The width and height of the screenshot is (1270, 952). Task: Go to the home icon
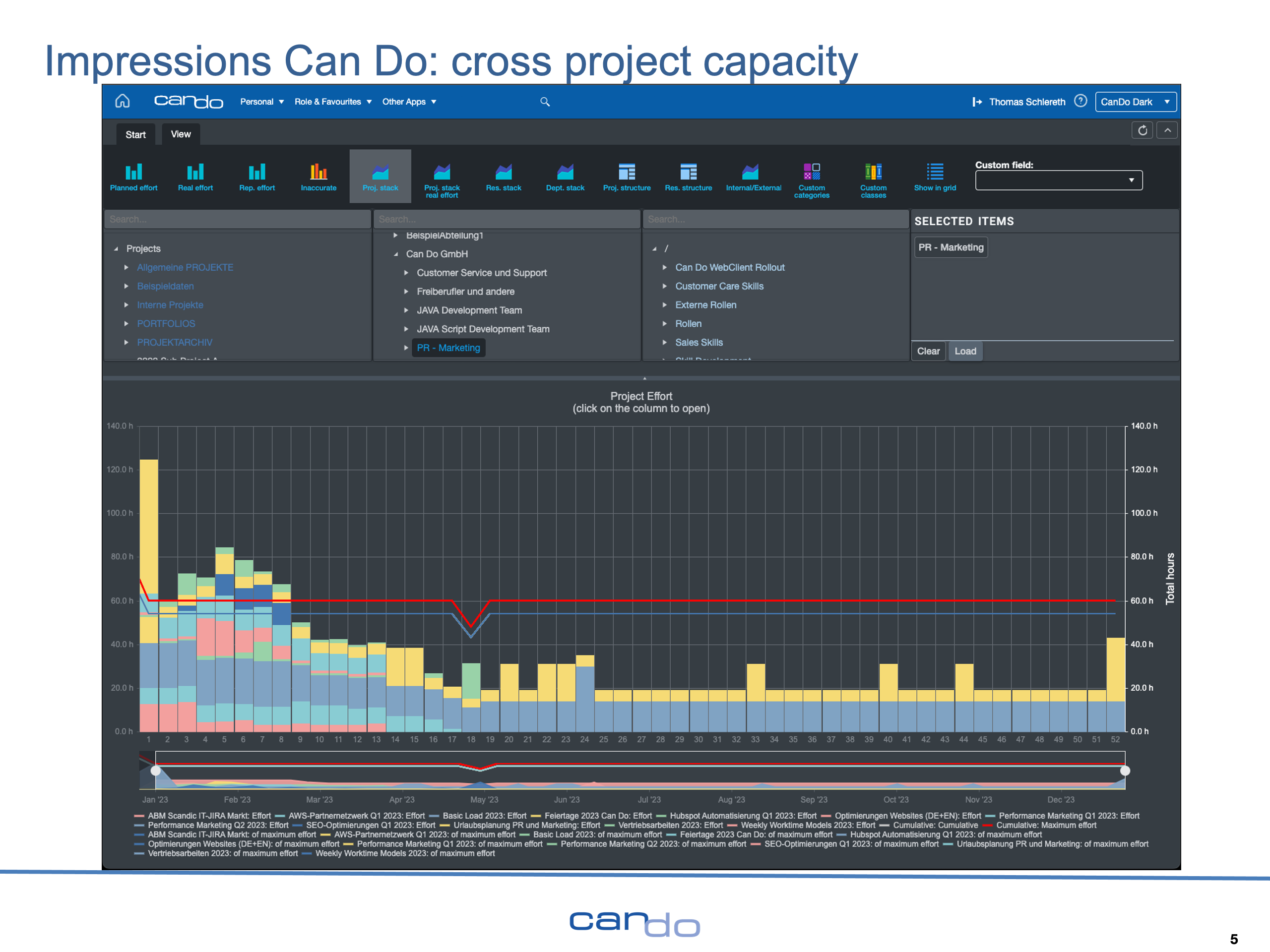(x=123, y=102)
